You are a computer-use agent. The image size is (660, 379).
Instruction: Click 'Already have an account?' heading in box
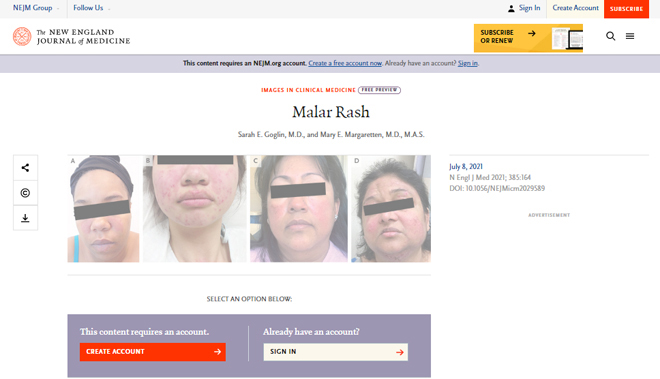click(x=311, y=332)
